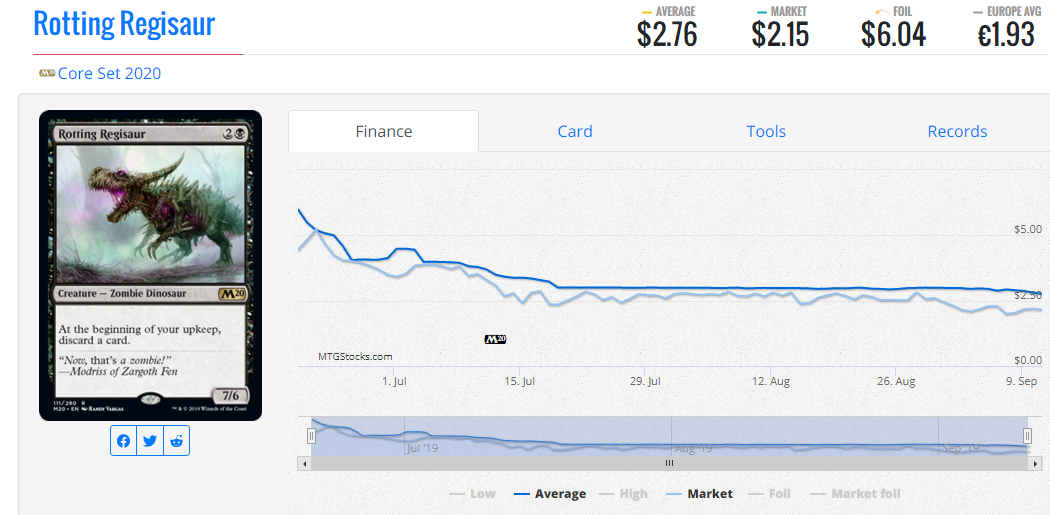The image size is (1050, 515).
Task: Open the Tools tab
Action: pyautogui.click(x=766, y=131)
